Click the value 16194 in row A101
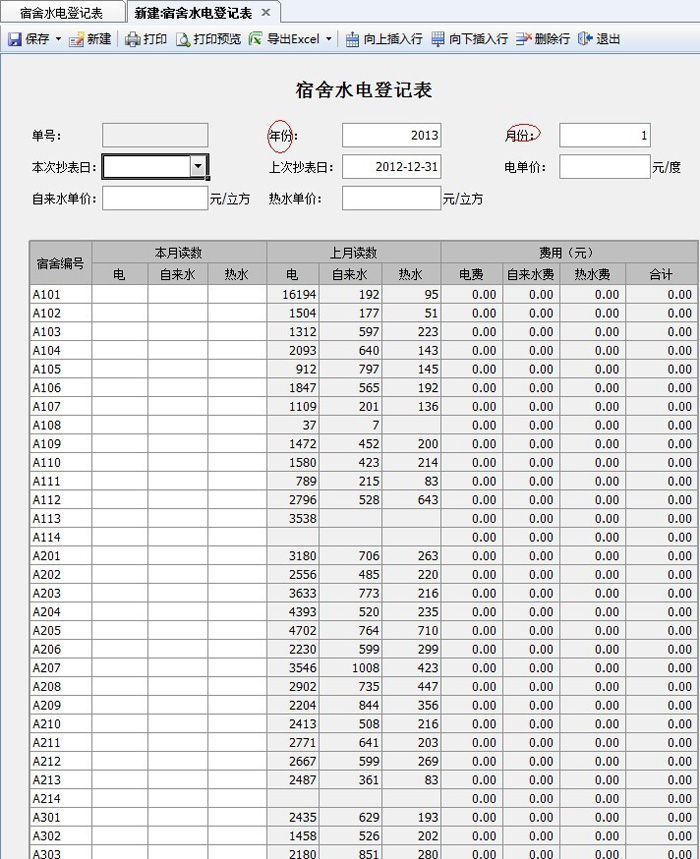The image size is (700, 859). (x=299, y=294)
